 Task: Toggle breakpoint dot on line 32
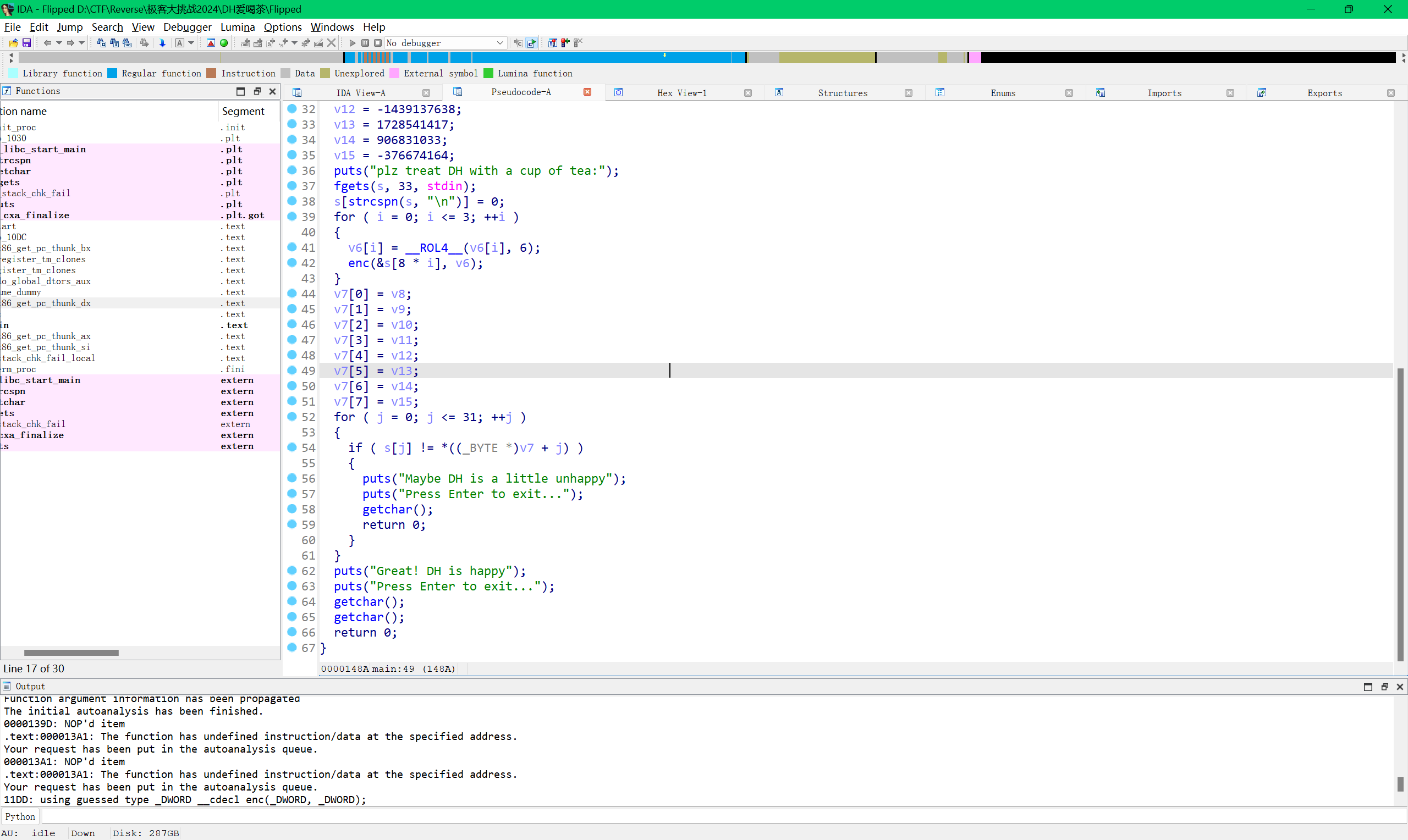pyautogui.click(x=292, y=108)
